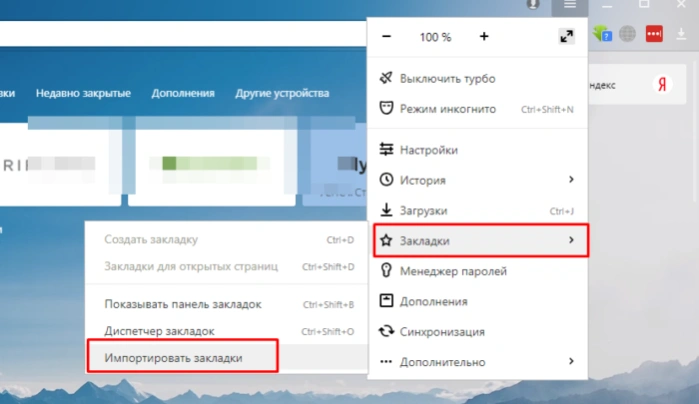Increase zoom with the plus button

pyautogui.click(x=484, y=37)
